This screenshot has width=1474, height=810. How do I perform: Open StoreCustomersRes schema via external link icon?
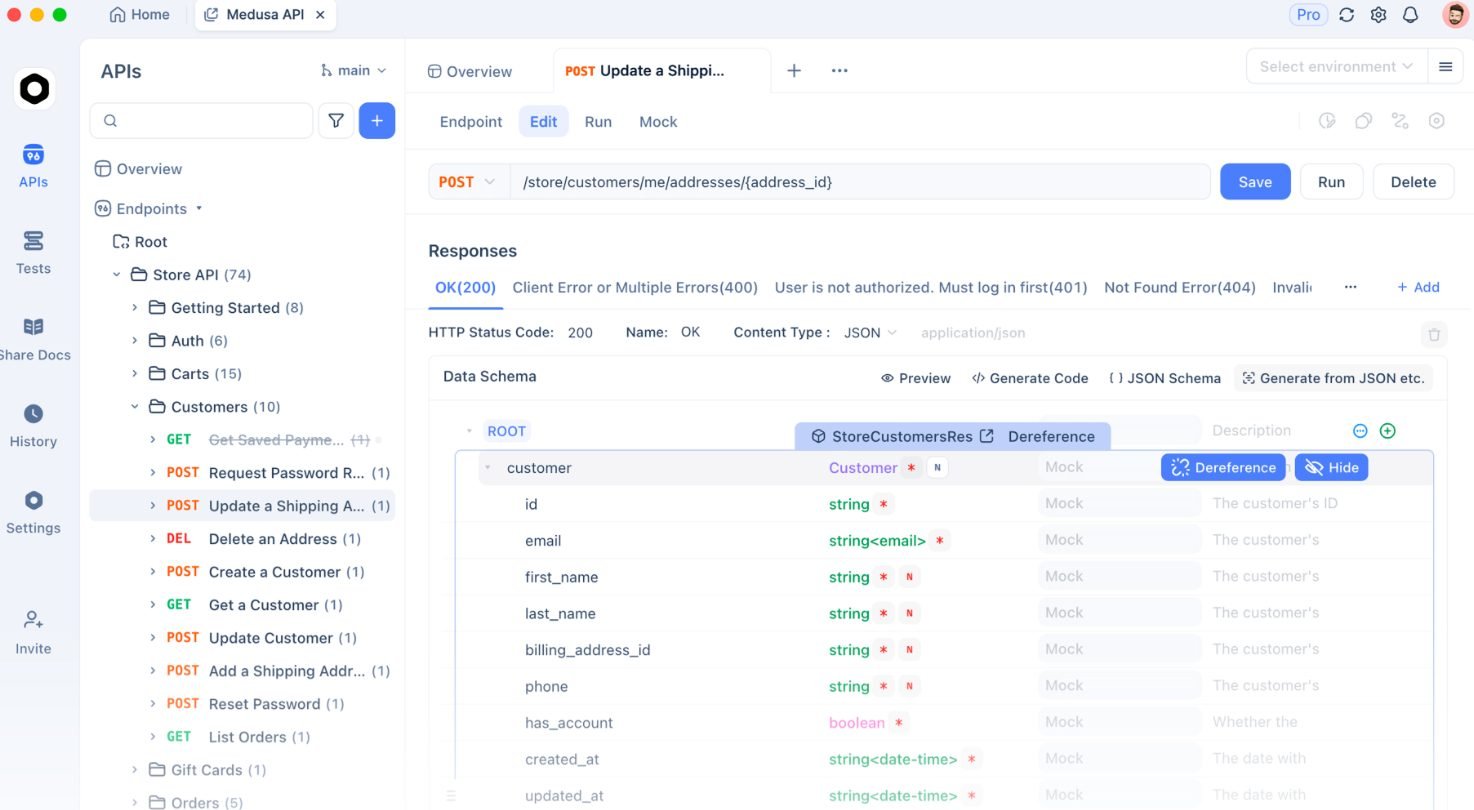pyautogui.click(x=987, y=436)
